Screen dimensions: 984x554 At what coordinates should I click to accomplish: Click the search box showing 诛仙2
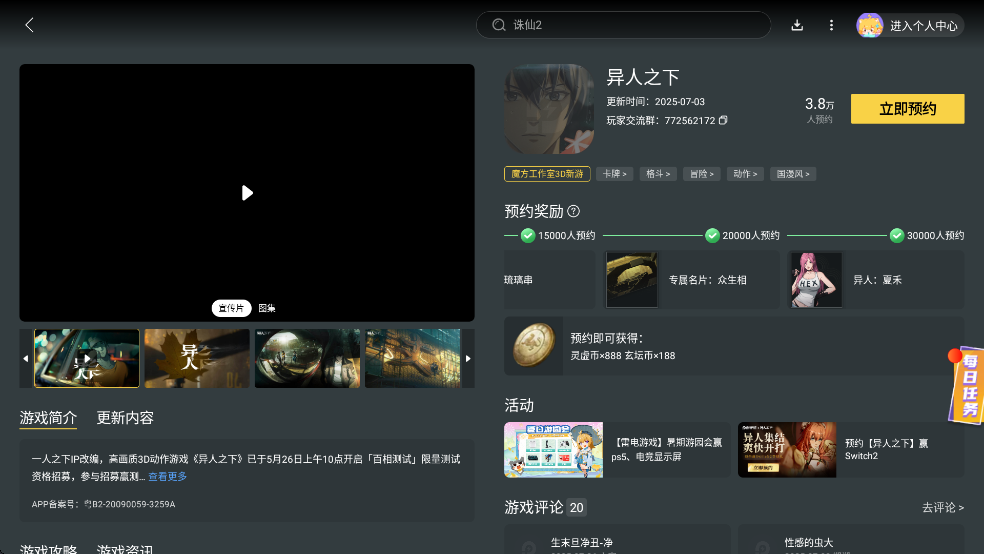(623, 25)
